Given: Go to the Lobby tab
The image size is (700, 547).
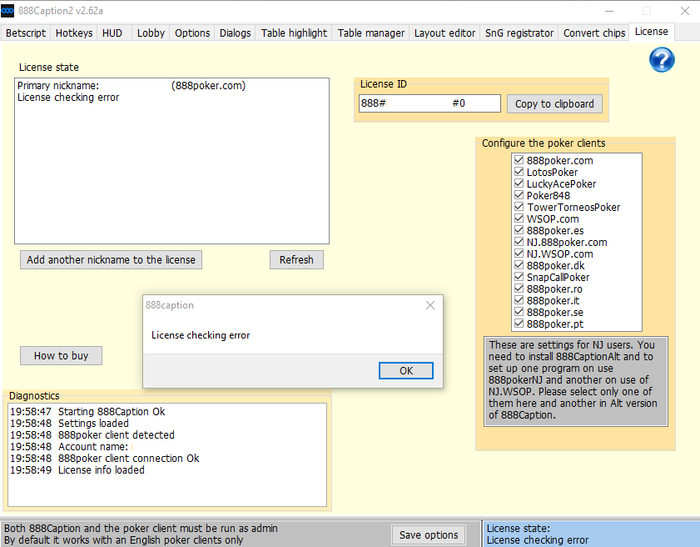Looking at the screenshot, I should (151, 33).
